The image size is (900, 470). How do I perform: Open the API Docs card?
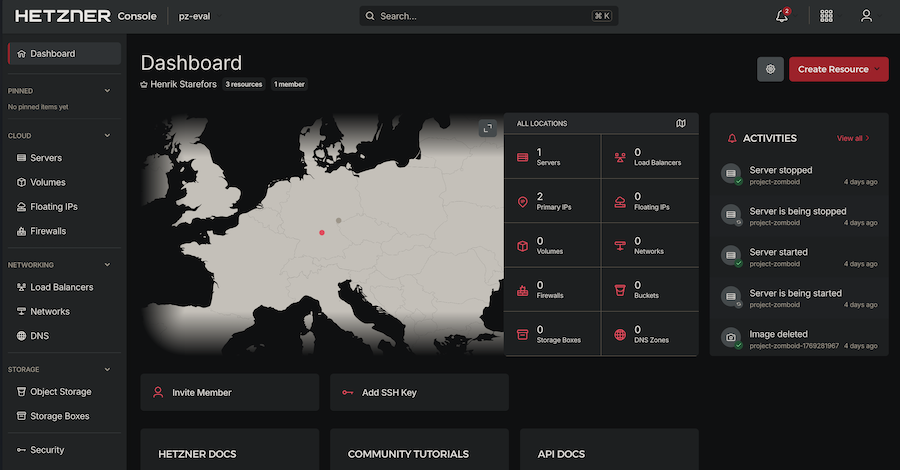point(609,449)
